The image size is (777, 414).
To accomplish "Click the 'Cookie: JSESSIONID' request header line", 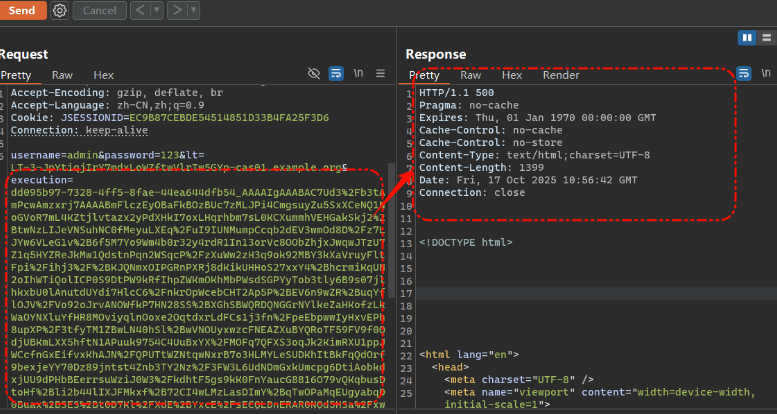I will [x=170, y=118].
